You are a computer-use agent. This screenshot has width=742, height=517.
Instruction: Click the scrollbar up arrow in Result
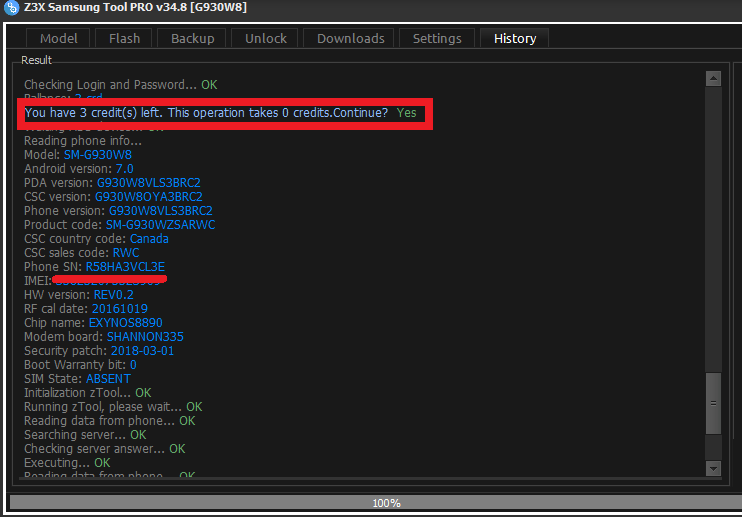(713, 78)
